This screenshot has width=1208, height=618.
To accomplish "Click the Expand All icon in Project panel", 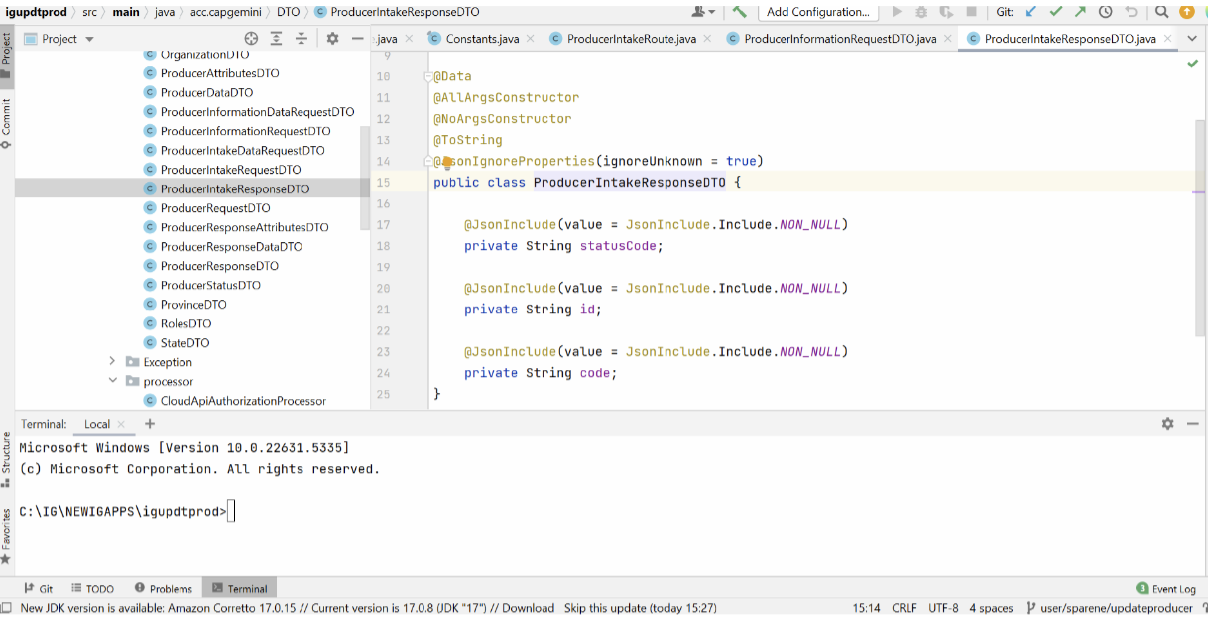I will tap(277, 38).
